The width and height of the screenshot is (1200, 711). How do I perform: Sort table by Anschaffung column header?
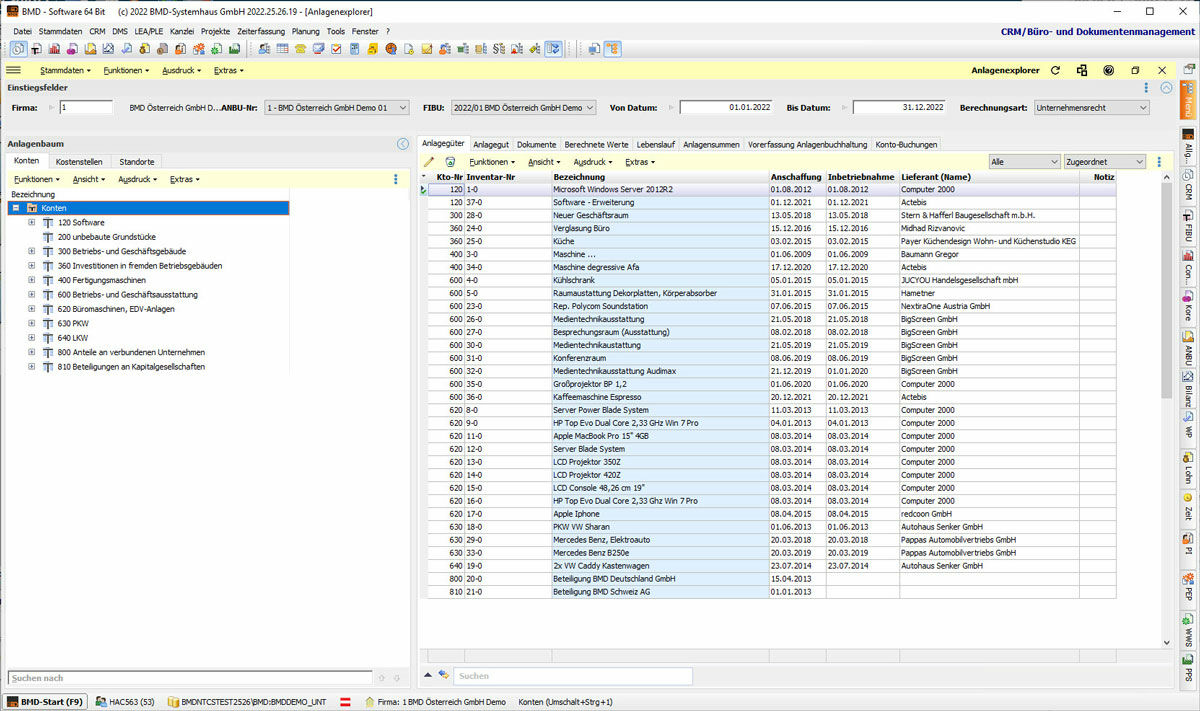tap(796, 177)
